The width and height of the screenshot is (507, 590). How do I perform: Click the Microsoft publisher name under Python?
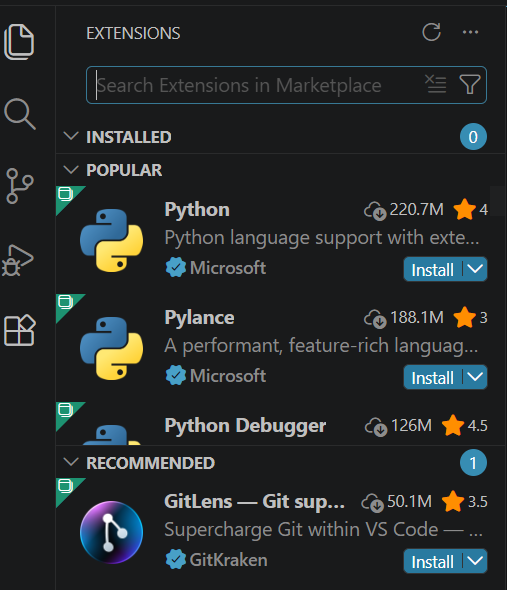tap(228, 268)
